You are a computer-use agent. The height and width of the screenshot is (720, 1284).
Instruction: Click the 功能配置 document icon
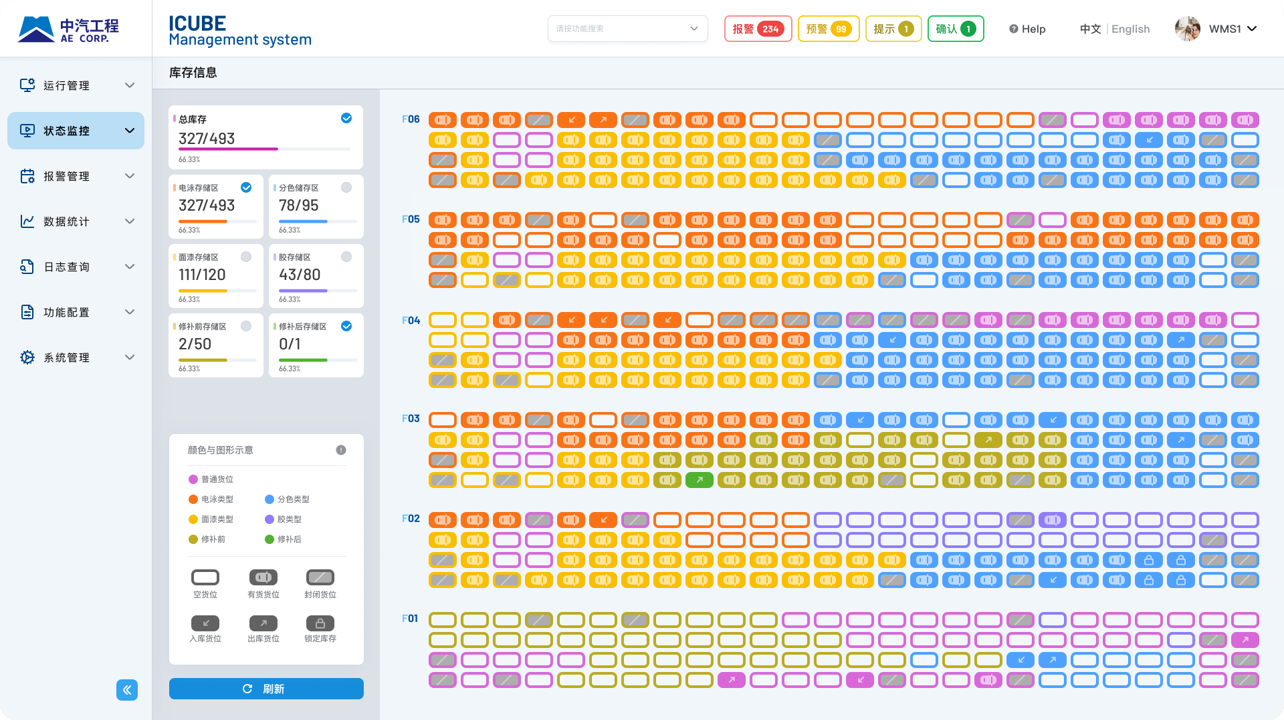[27, 312]
